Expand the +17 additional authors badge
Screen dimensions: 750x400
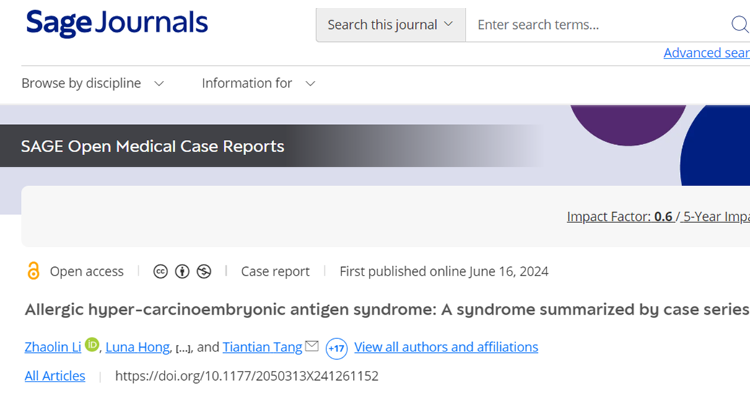[336, 348]
